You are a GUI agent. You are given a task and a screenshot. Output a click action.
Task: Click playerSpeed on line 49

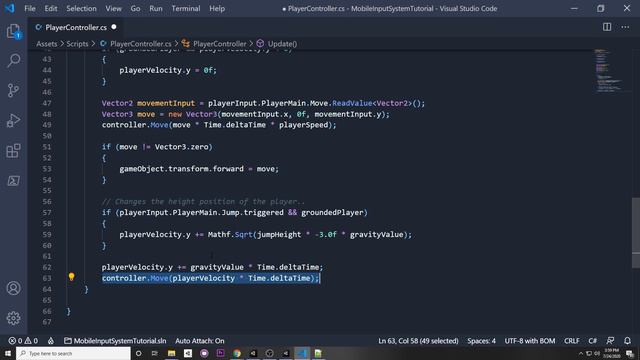(303, 125)
